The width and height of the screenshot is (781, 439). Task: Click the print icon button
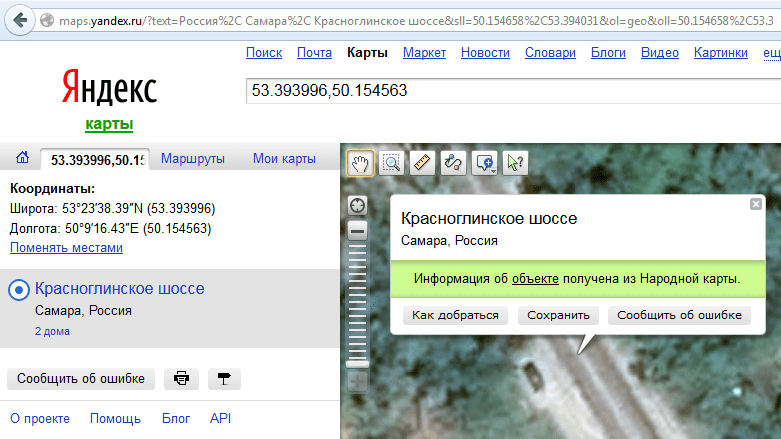coord(181,379)
